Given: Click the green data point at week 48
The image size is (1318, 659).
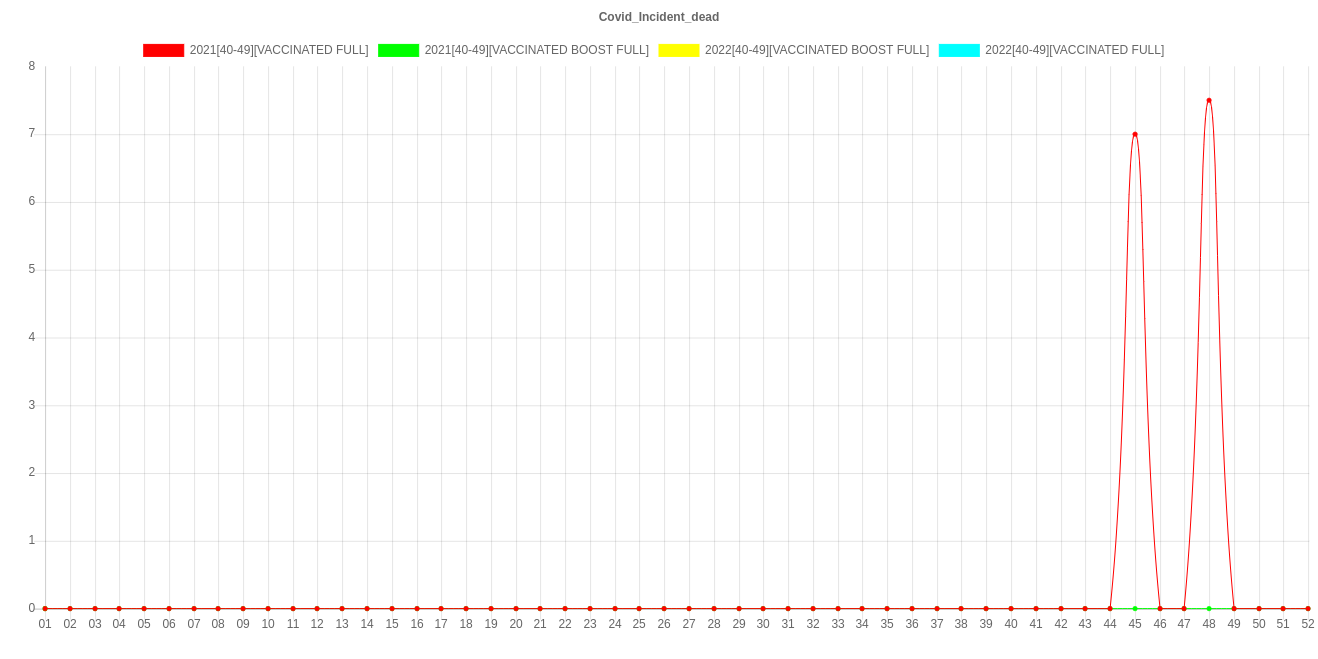Looking at the screenshot, I should click(x=1209, y=608).
